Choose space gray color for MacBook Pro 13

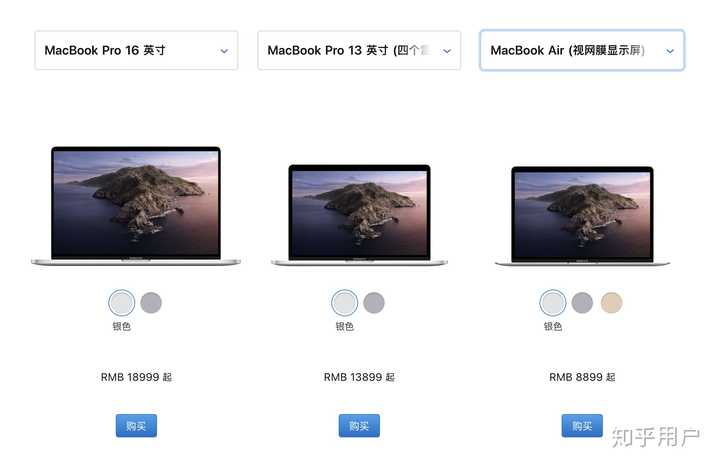374,303
